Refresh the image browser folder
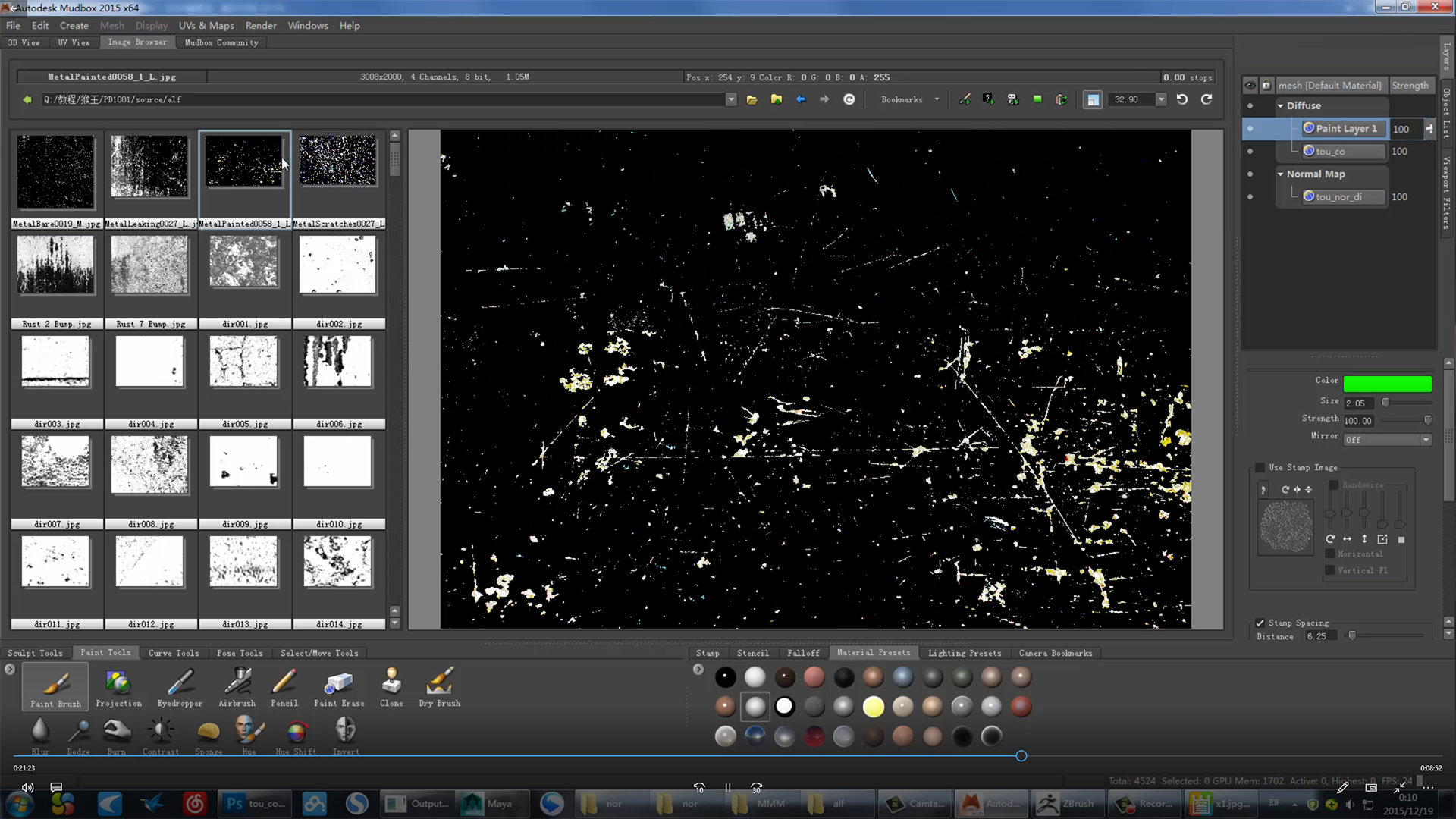This screenshot has width=1456, height=819. pyautogui.click(x=849, y=99)
